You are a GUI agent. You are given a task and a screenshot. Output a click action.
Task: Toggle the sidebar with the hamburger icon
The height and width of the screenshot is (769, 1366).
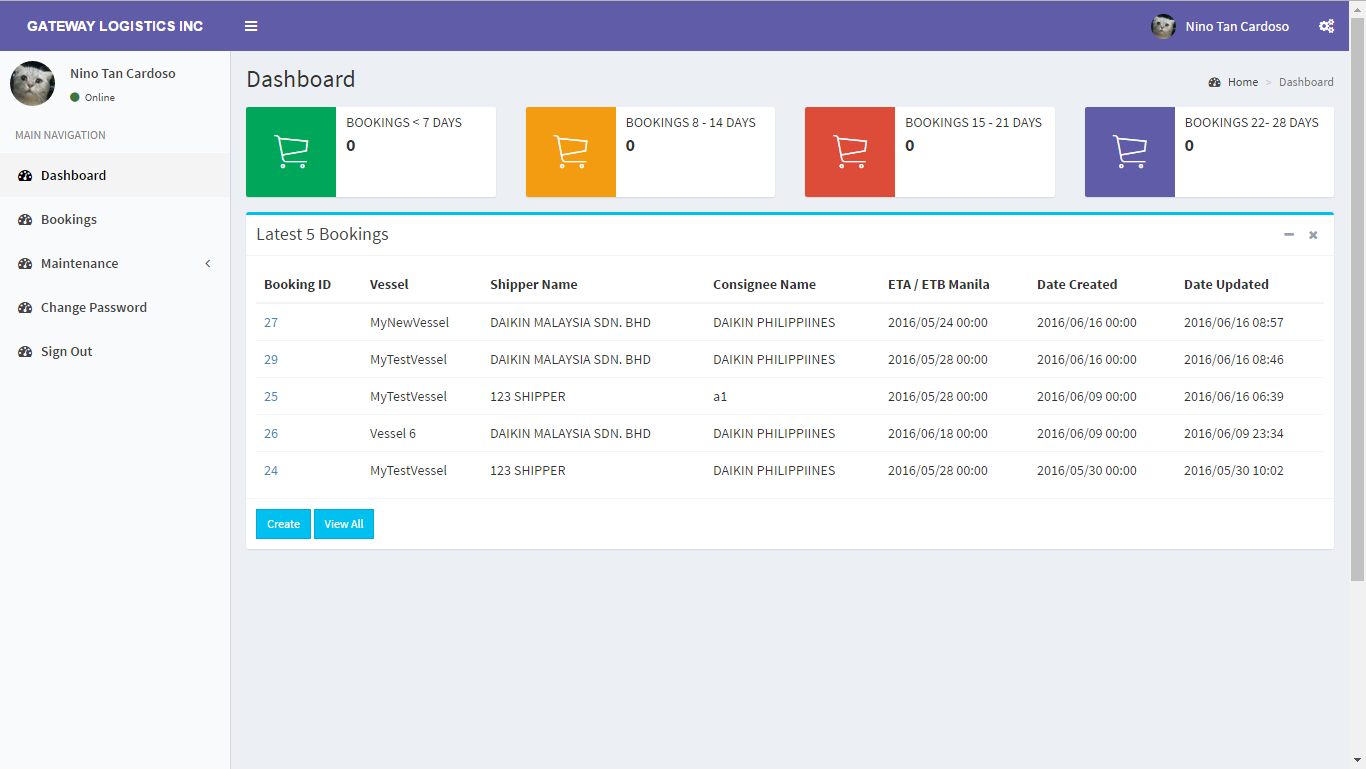tap(251, 26)
